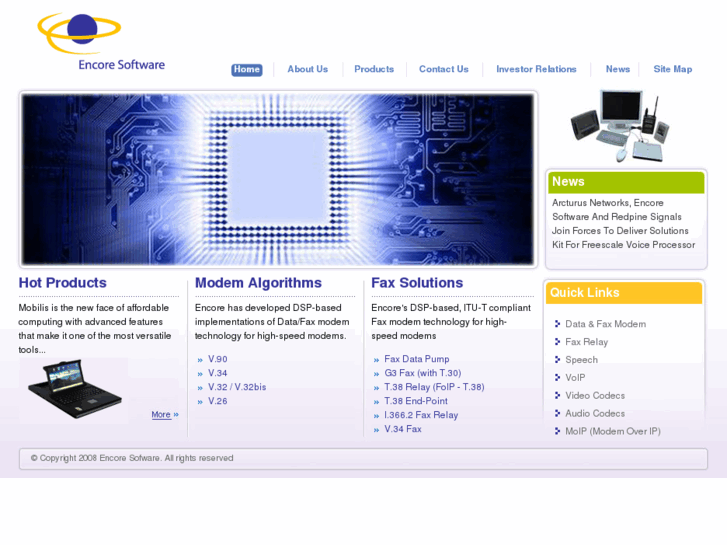Click the Encore Software logo

101,42
